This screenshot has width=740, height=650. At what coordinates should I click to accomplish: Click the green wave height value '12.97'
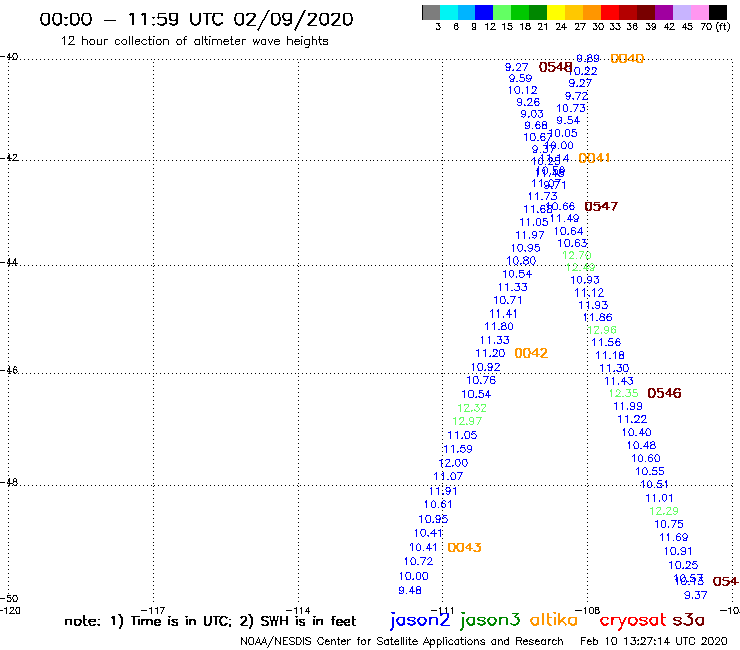tap(467, 421)
